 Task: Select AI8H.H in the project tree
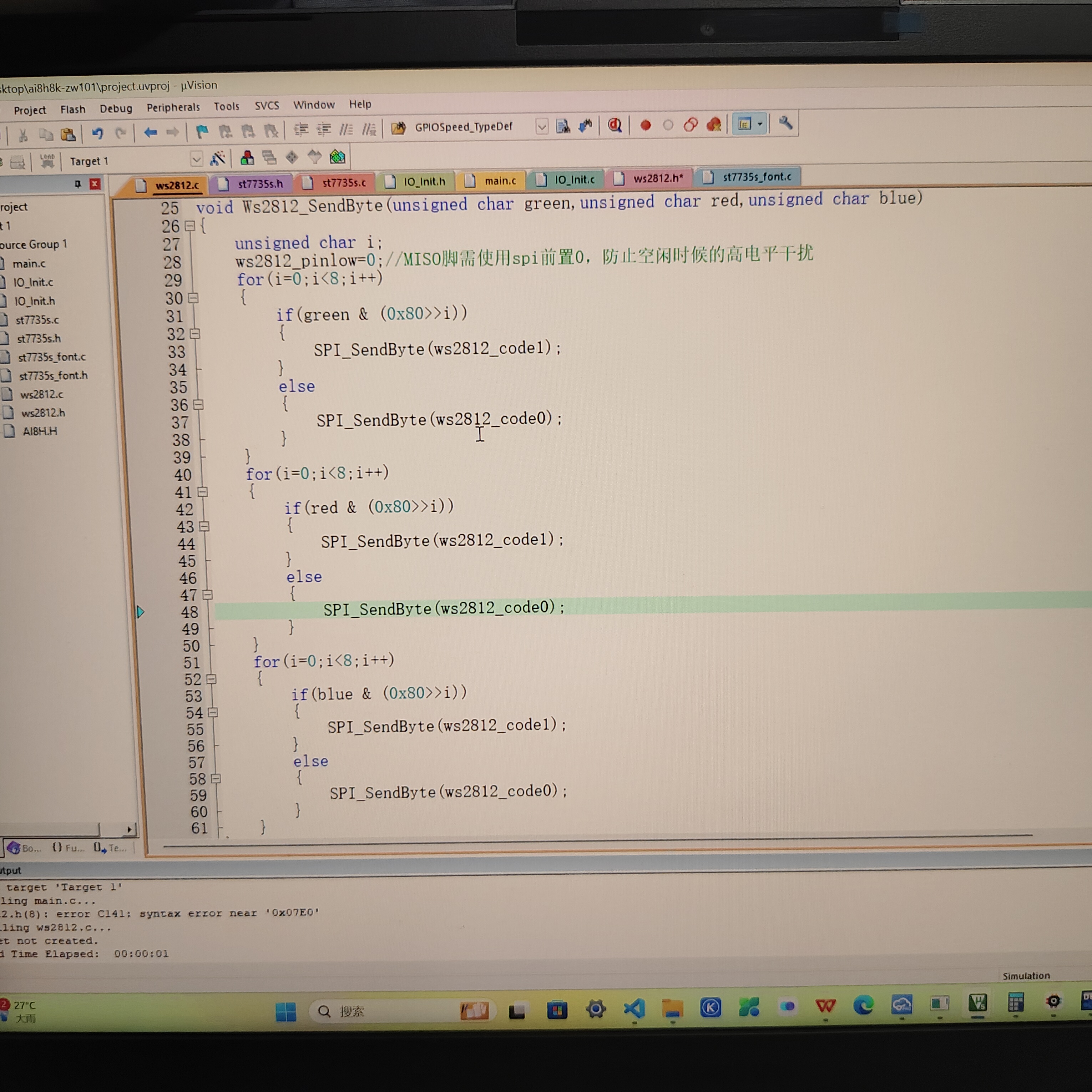(40, 431)
